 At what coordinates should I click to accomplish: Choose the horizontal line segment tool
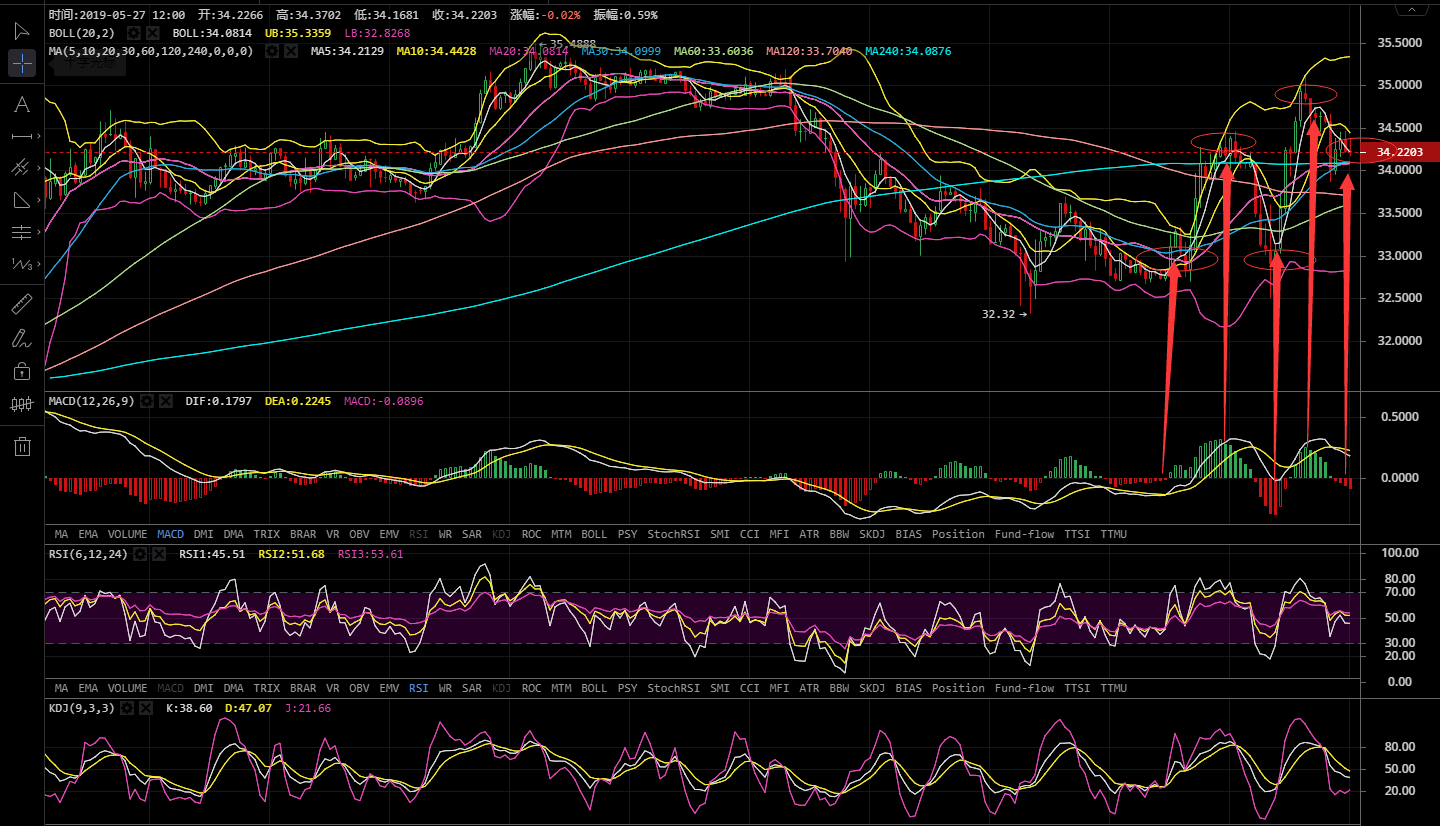22,136
